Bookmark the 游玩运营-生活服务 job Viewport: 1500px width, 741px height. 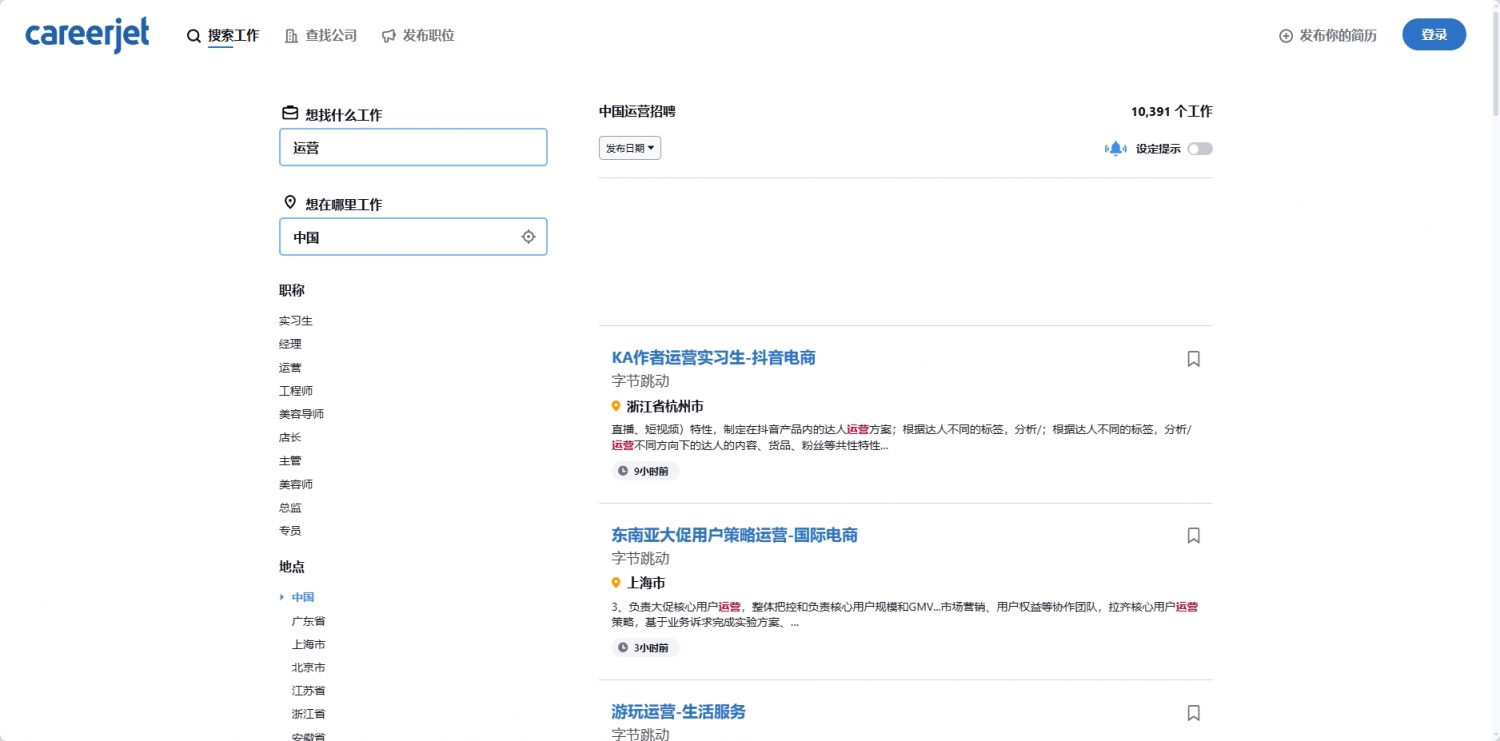click(1193, 713)
